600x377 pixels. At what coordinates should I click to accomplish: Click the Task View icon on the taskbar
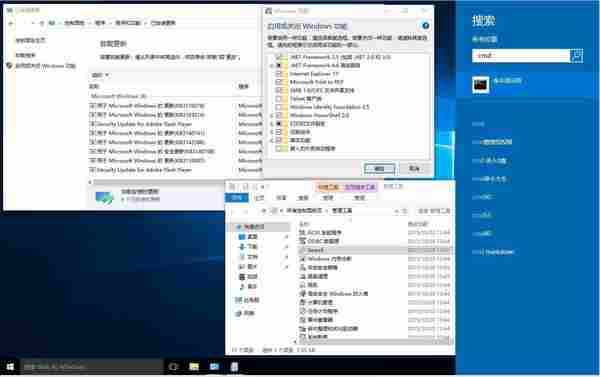pos(173,367)
